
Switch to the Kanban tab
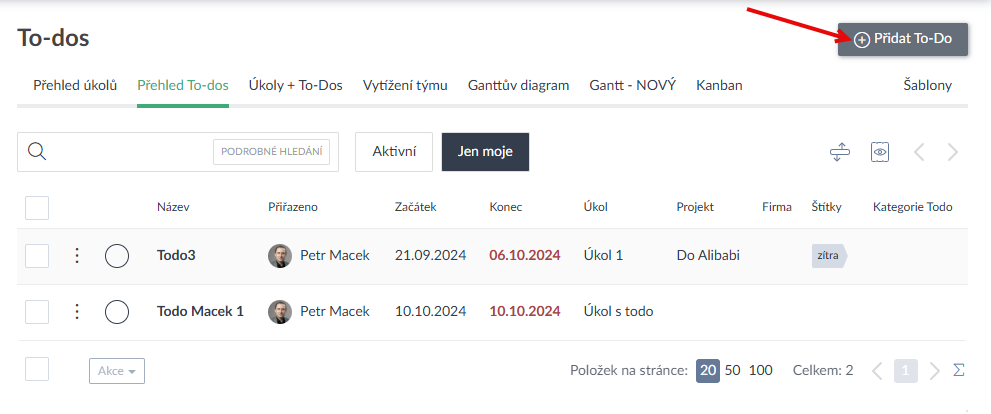click(x=719, y=85)
